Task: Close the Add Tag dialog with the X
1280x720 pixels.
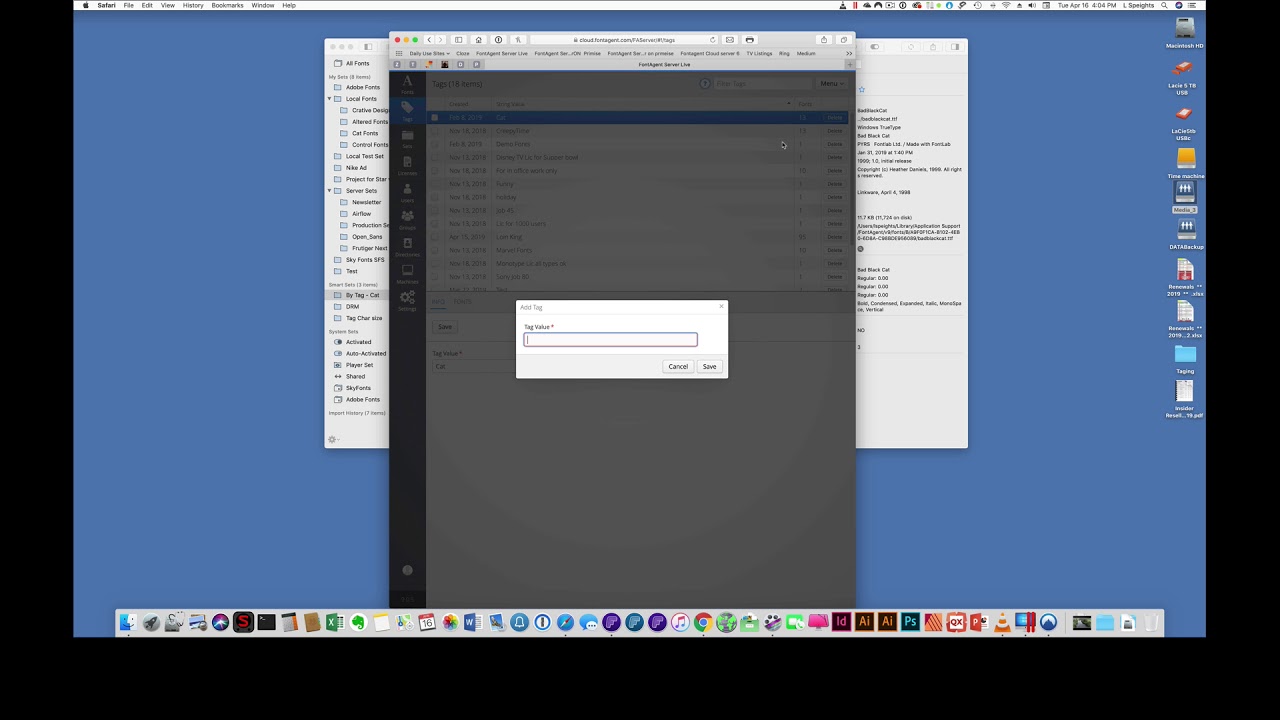Action: (721, 307)
